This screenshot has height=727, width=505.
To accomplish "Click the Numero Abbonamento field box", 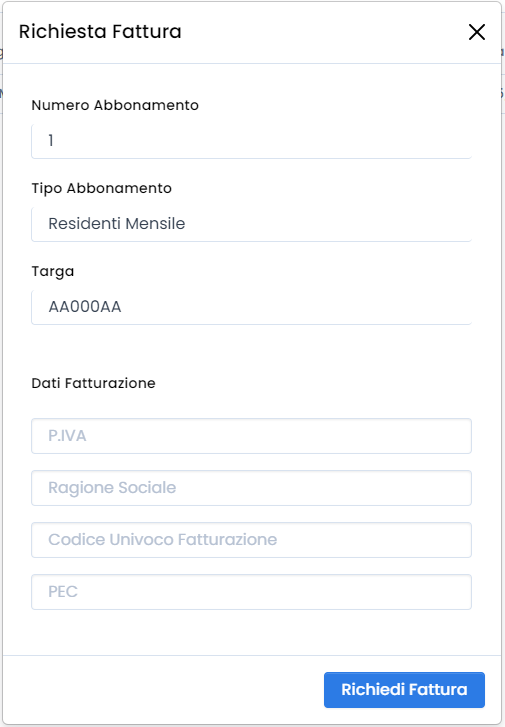I will click(x=251, y=141).
